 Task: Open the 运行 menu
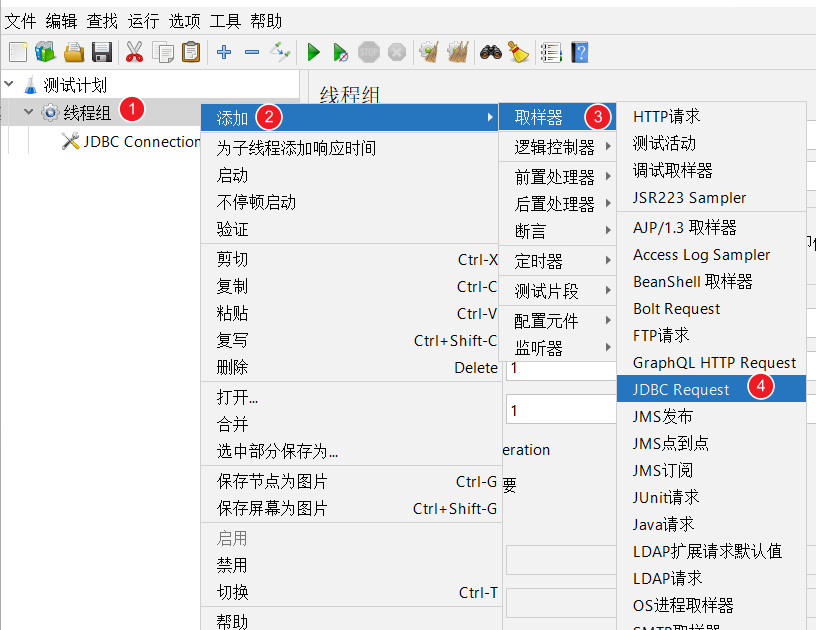click(143, 21)
